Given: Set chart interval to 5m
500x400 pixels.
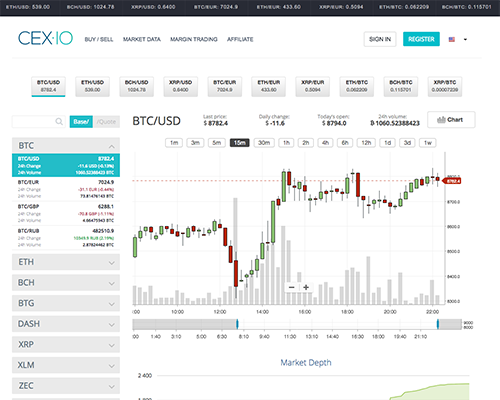Looking at the screenshot, I should tap(217, 143).
